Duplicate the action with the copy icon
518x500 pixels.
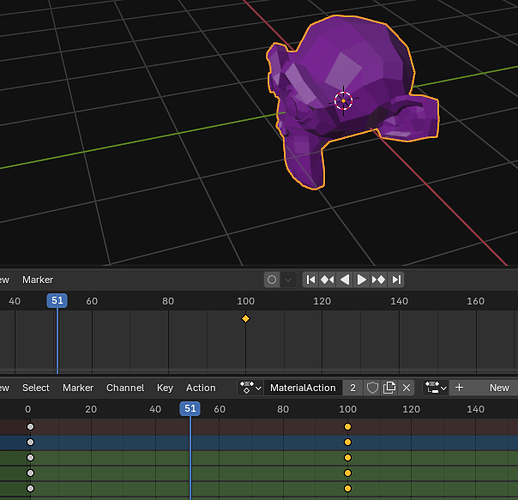(x=389, y=388)
